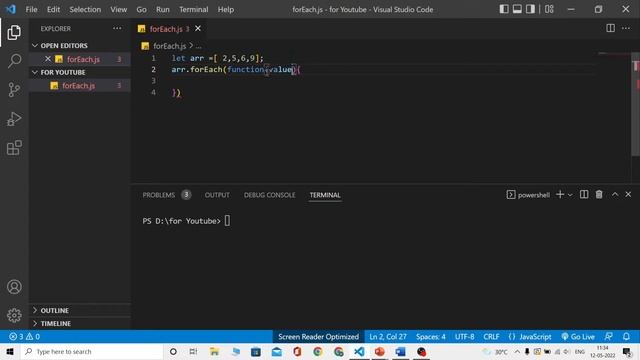Click the feedback icon in status bar
The height and width of the screenshot is (360, 640).
pos(609,337)
